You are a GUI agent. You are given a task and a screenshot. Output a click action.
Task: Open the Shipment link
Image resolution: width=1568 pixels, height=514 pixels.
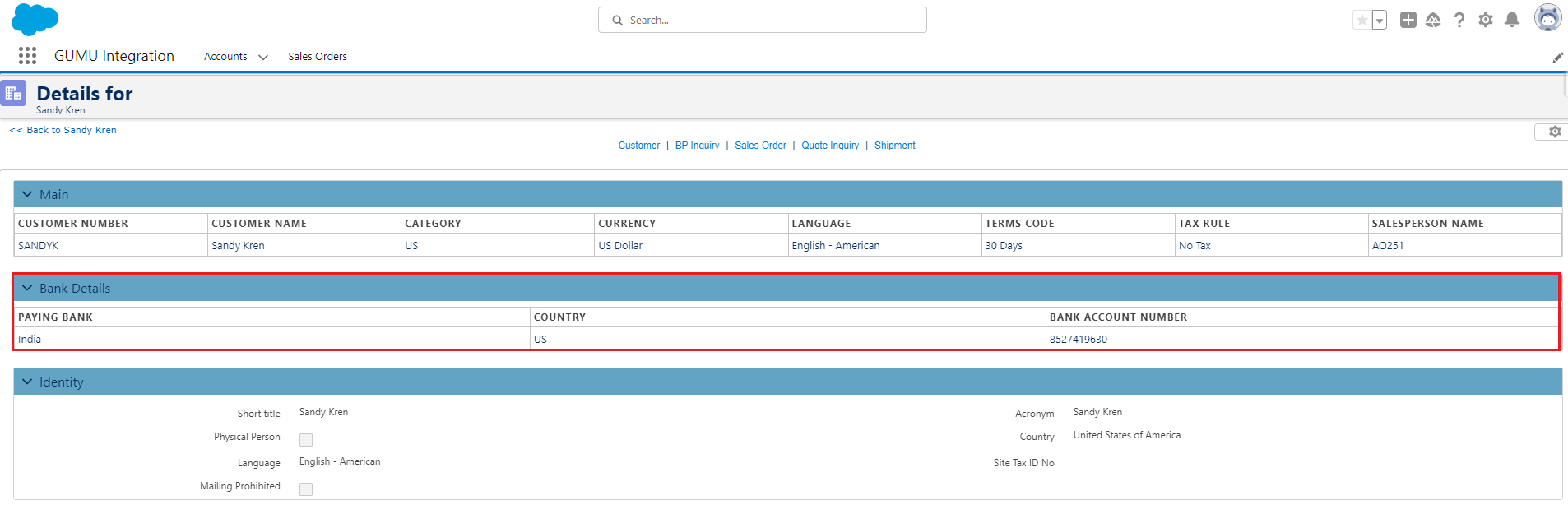[x=894, y=146]
